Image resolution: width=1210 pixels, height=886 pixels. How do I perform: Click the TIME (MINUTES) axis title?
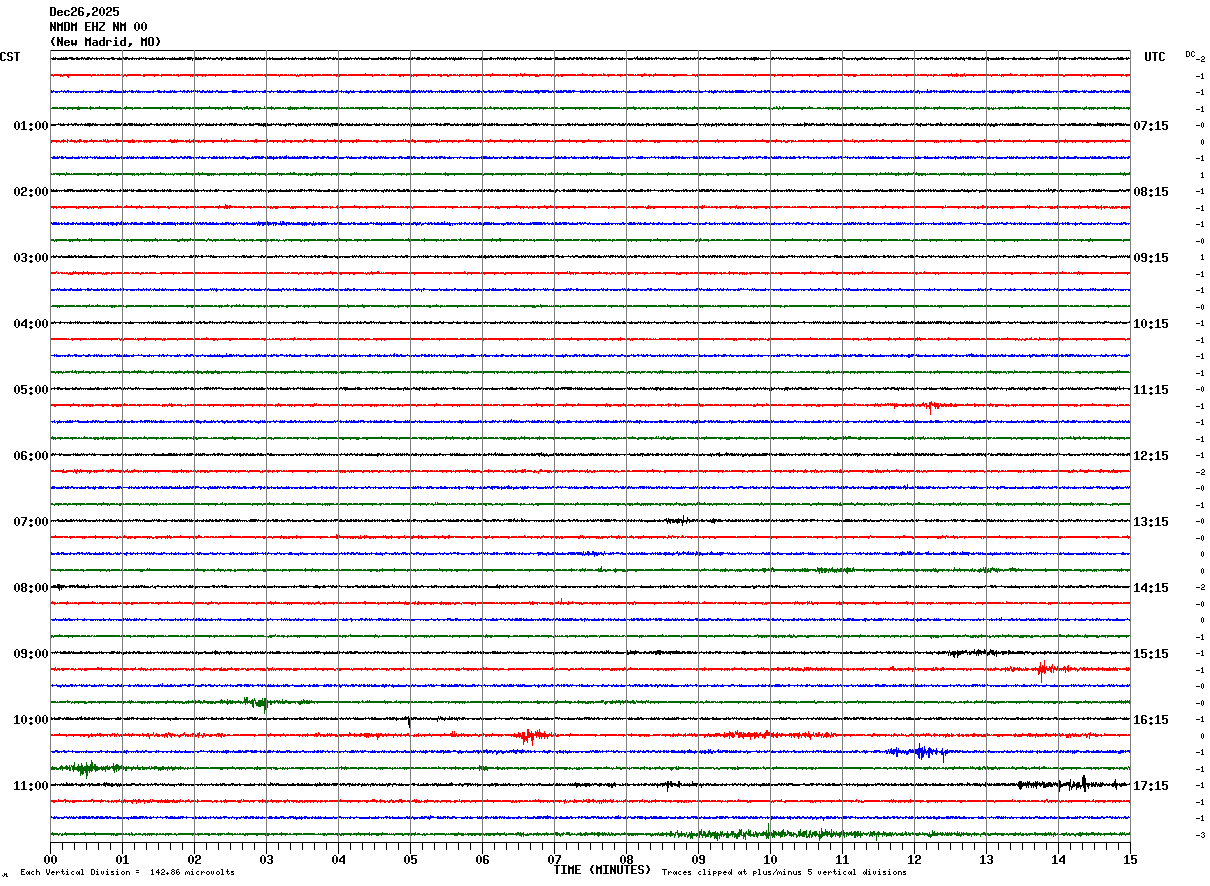tap(602, 870)
